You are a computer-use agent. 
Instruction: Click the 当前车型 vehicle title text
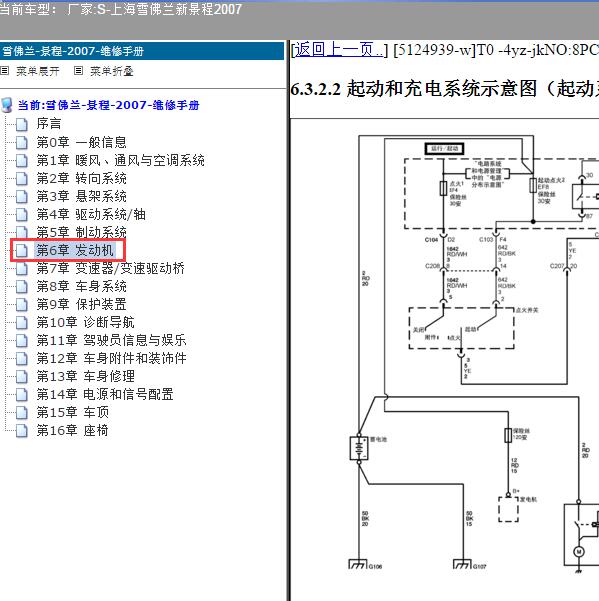coord(121,9)
